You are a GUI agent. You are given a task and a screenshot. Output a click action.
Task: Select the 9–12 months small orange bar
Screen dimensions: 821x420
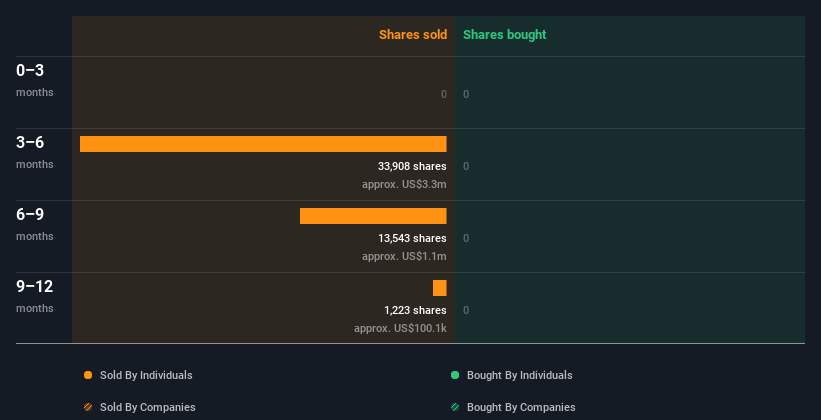(x=439, y=288)
